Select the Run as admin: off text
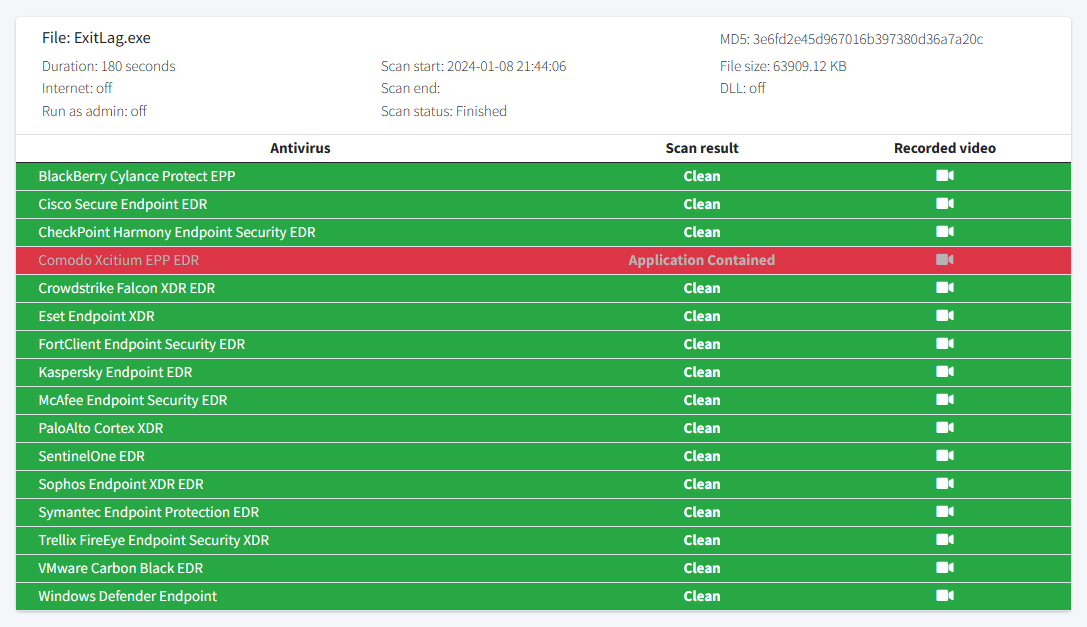 coord(94,111)
